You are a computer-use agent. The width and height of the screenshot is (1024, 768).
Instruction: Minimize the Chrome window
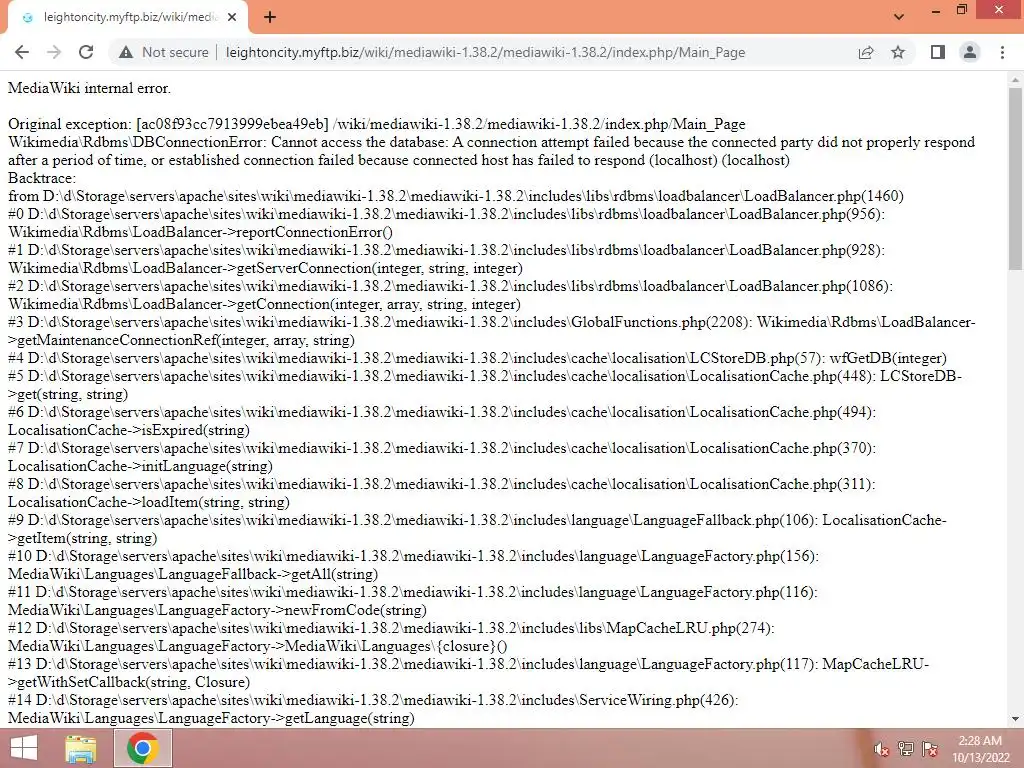pyautogui.click(x=936, y=11)
